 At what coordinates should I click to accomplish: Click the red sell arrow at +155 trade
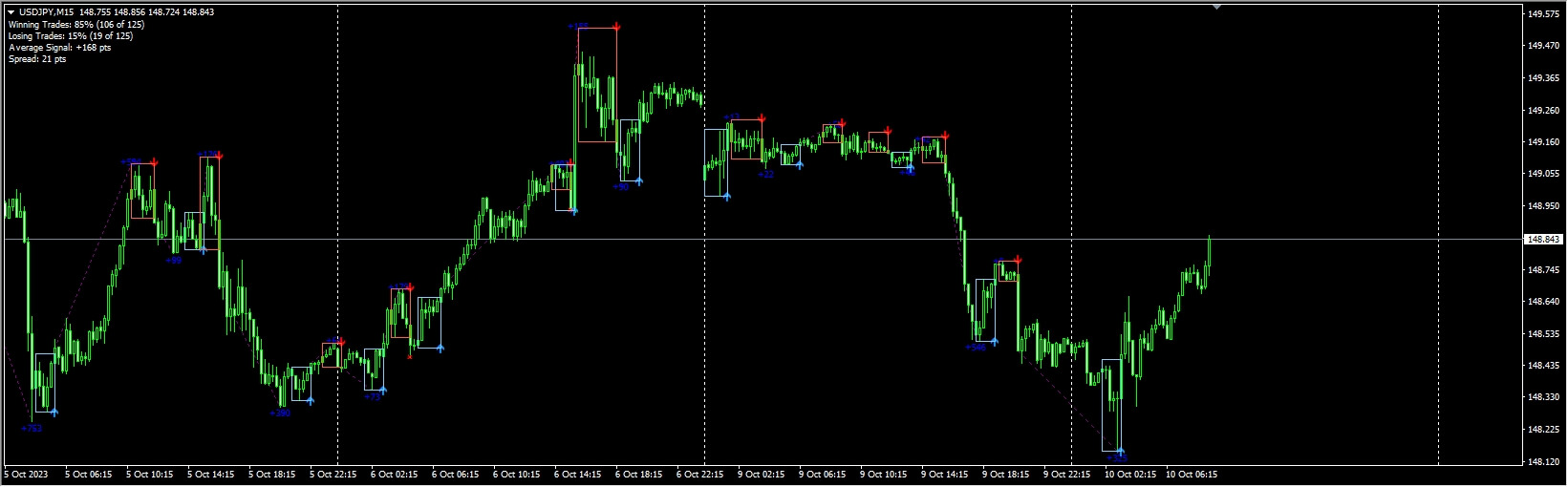(616, 28)
